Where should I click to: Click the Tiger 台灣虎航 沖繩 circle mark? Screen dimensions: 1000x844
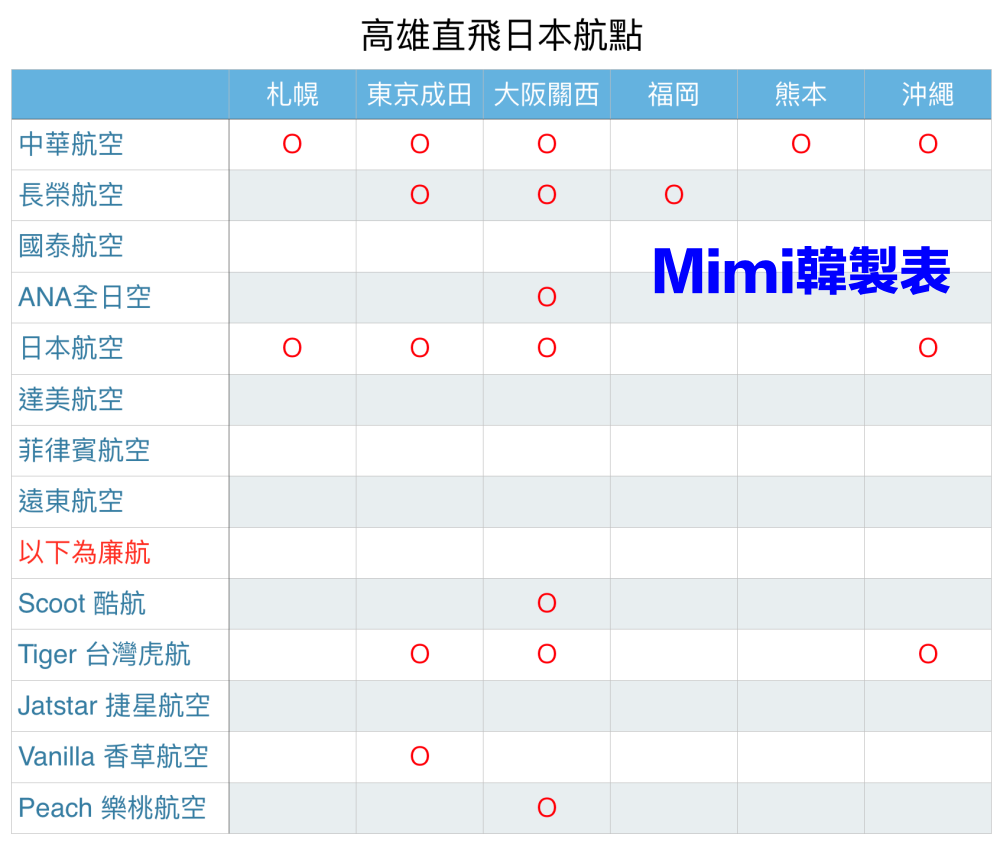[928, 654]
